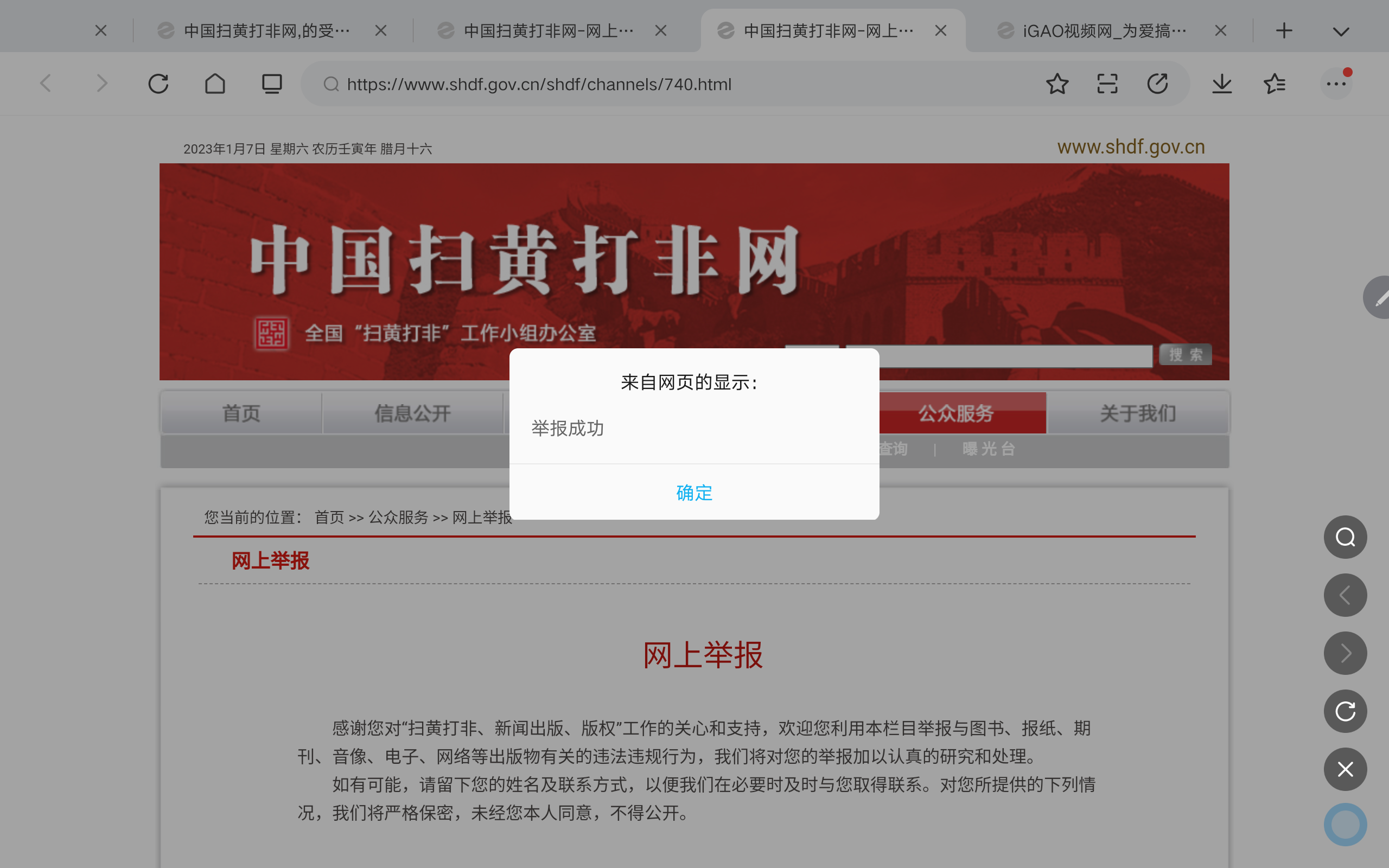Open the scan icon in the address bar
The image size is (1389, 868).
[1107, 84]
